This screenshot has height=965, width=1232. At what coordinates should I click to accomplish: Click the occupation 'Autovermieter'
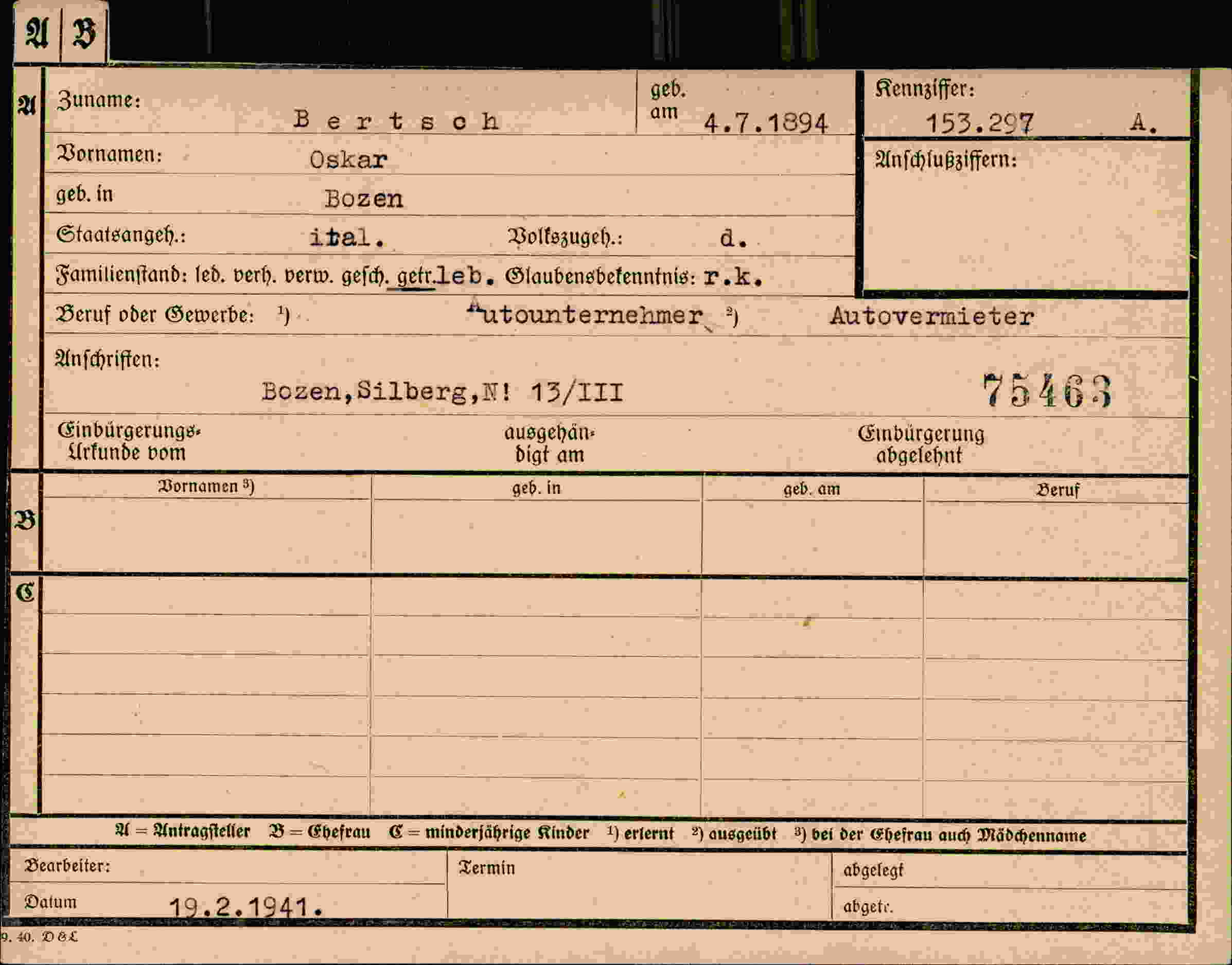[x=932, y=316]
